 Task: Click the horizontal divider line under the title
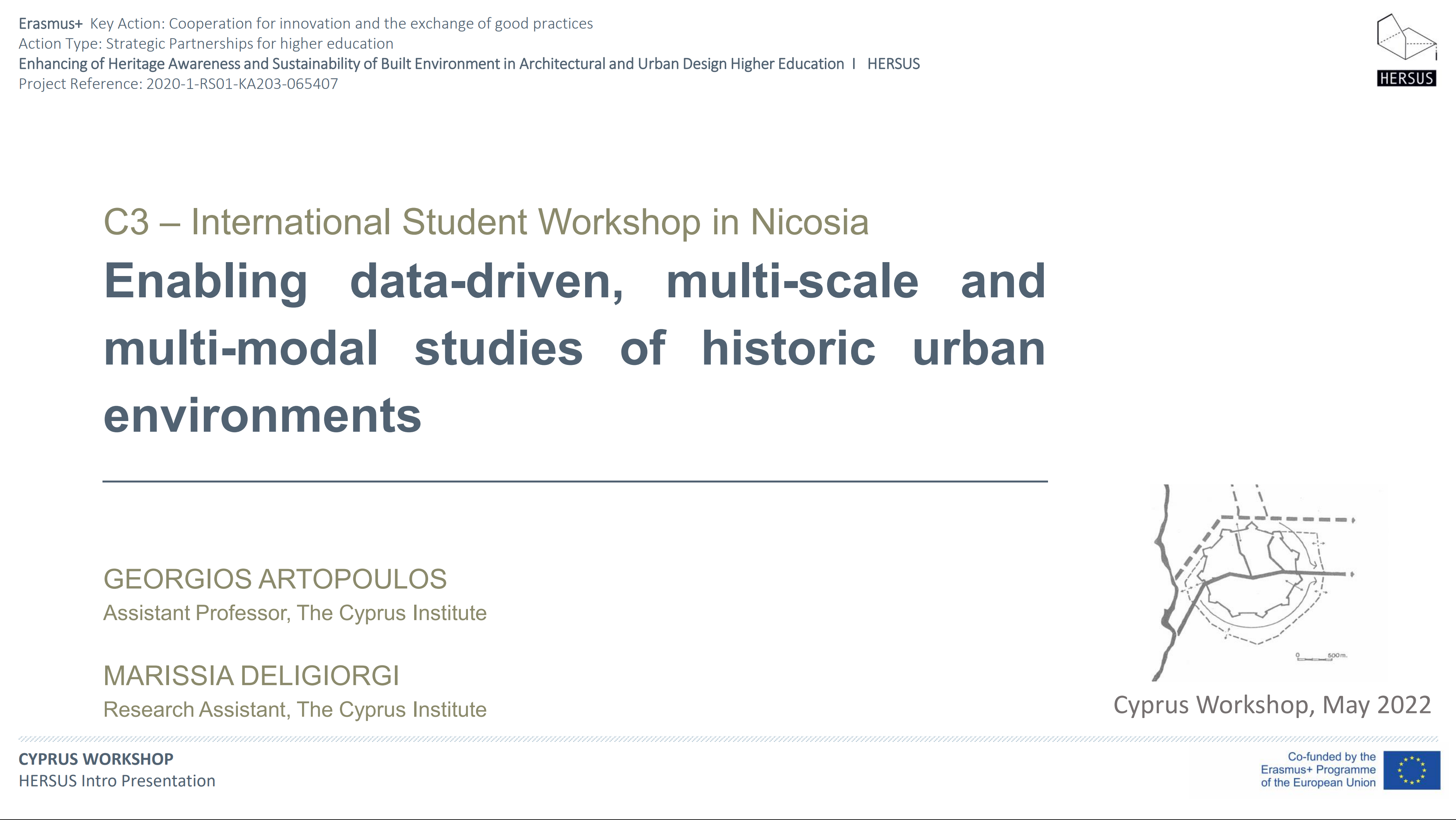tap(574, 481)
